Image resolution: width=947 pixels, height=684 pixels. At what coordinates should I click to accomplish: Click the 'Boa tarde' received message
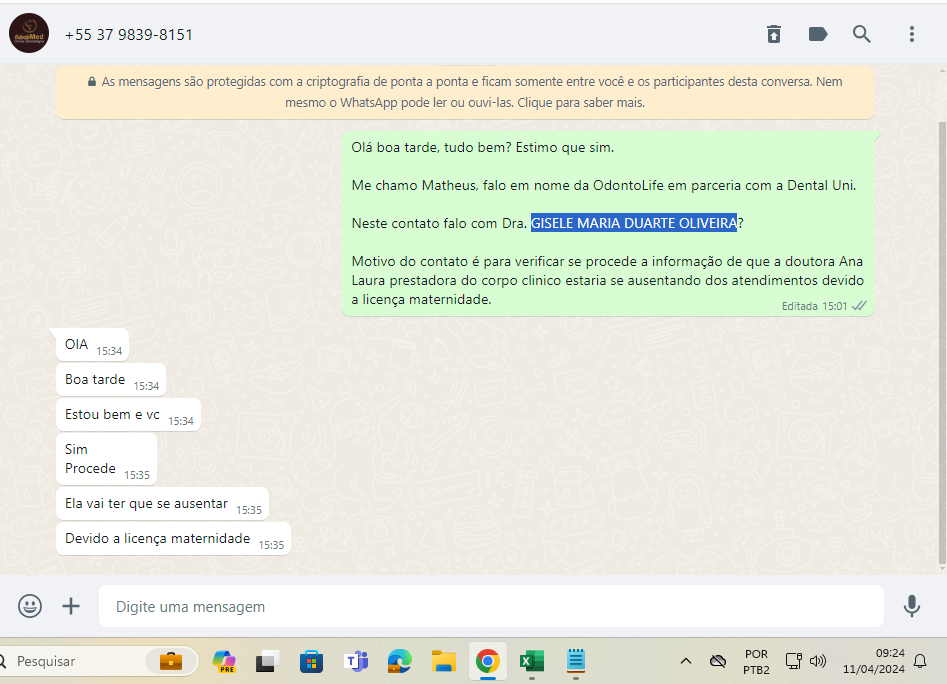click(x=111, y=379)
